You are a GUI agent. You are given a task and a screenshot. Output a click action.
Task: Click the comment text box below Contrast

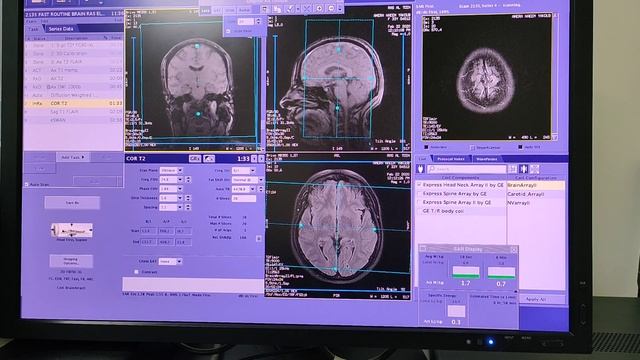[x=193, y=284]
